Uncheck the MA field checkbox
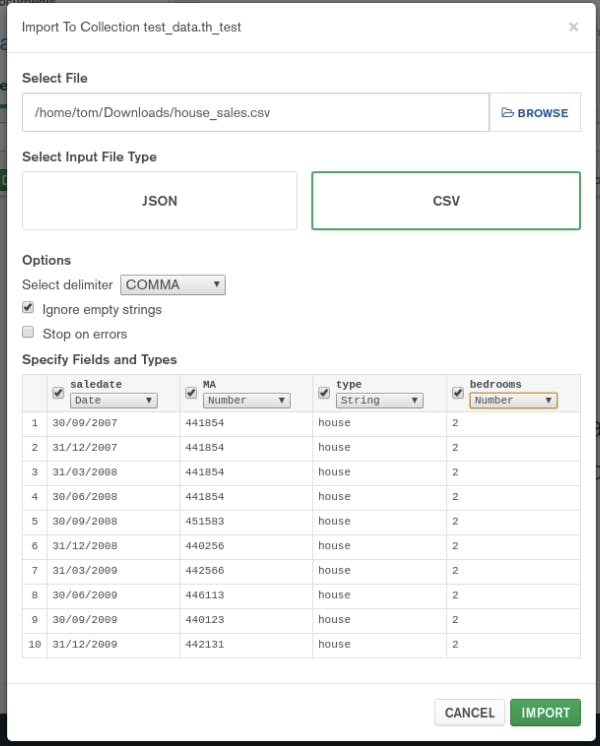Screen dimensions: 600x746 click(192, 393)
